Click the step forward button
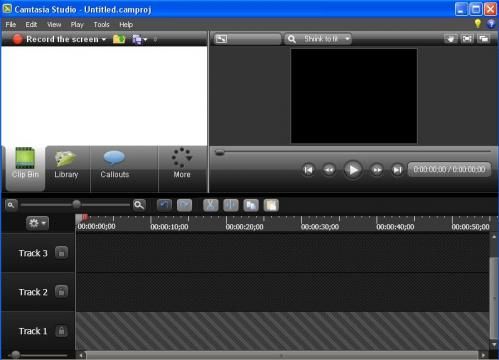The image size is (499, 360). (377, 170)
